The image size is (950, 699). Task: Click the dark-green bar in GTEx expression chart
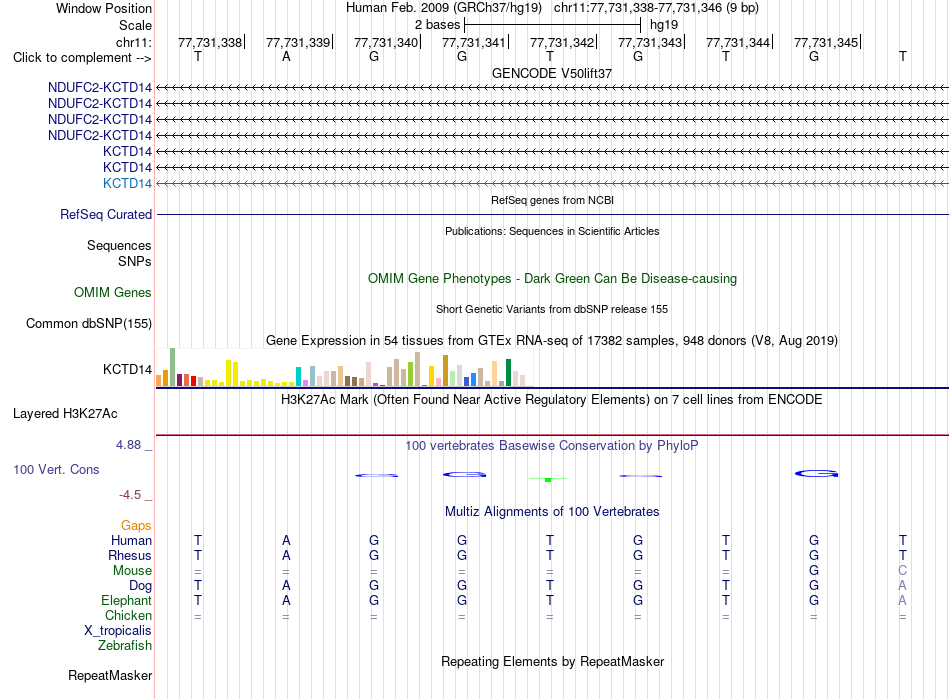click(509, 373)
